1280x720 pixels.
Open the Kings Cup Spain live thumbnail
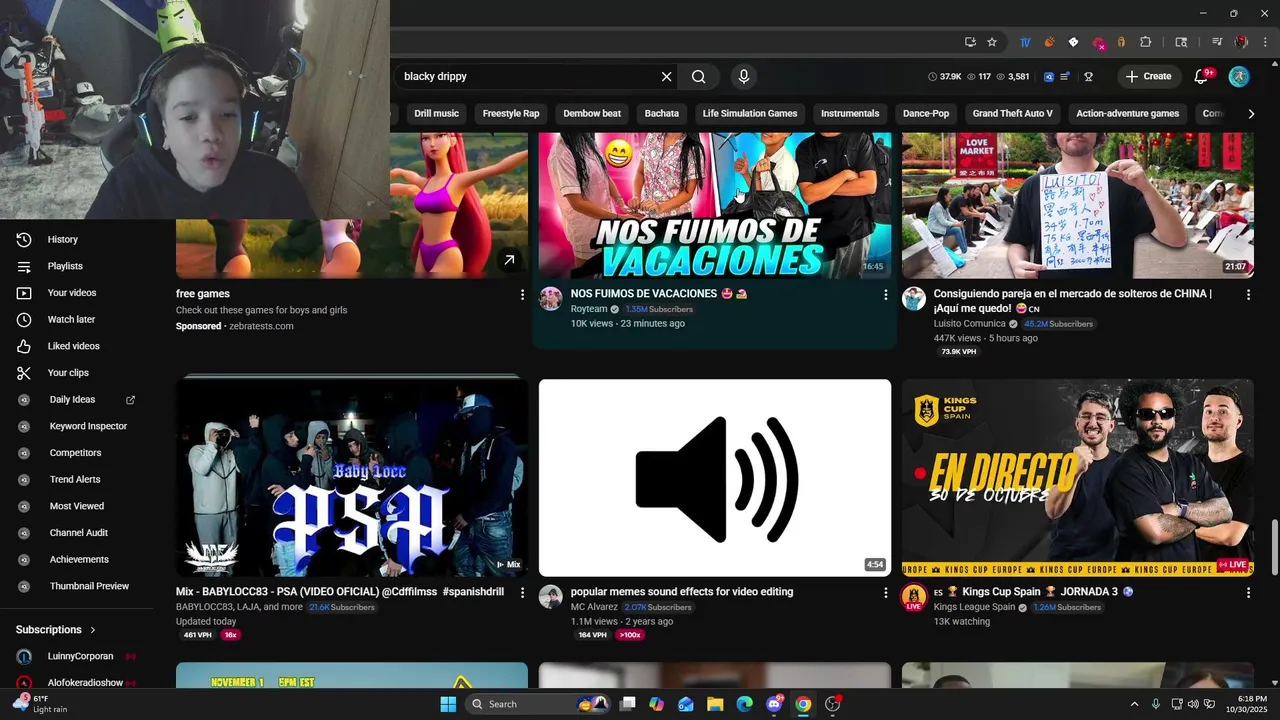[x=1078, y=478]
